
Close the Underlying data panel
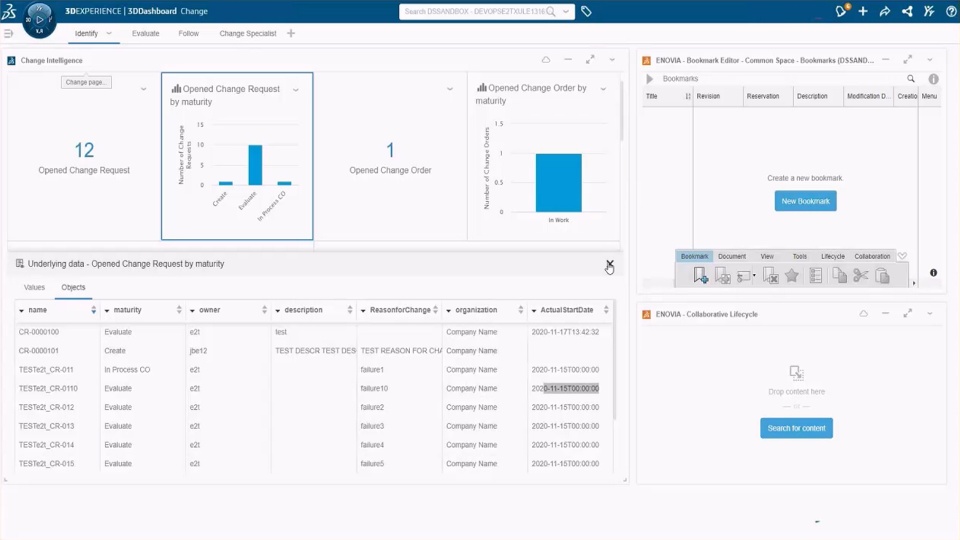click(610, 264)
